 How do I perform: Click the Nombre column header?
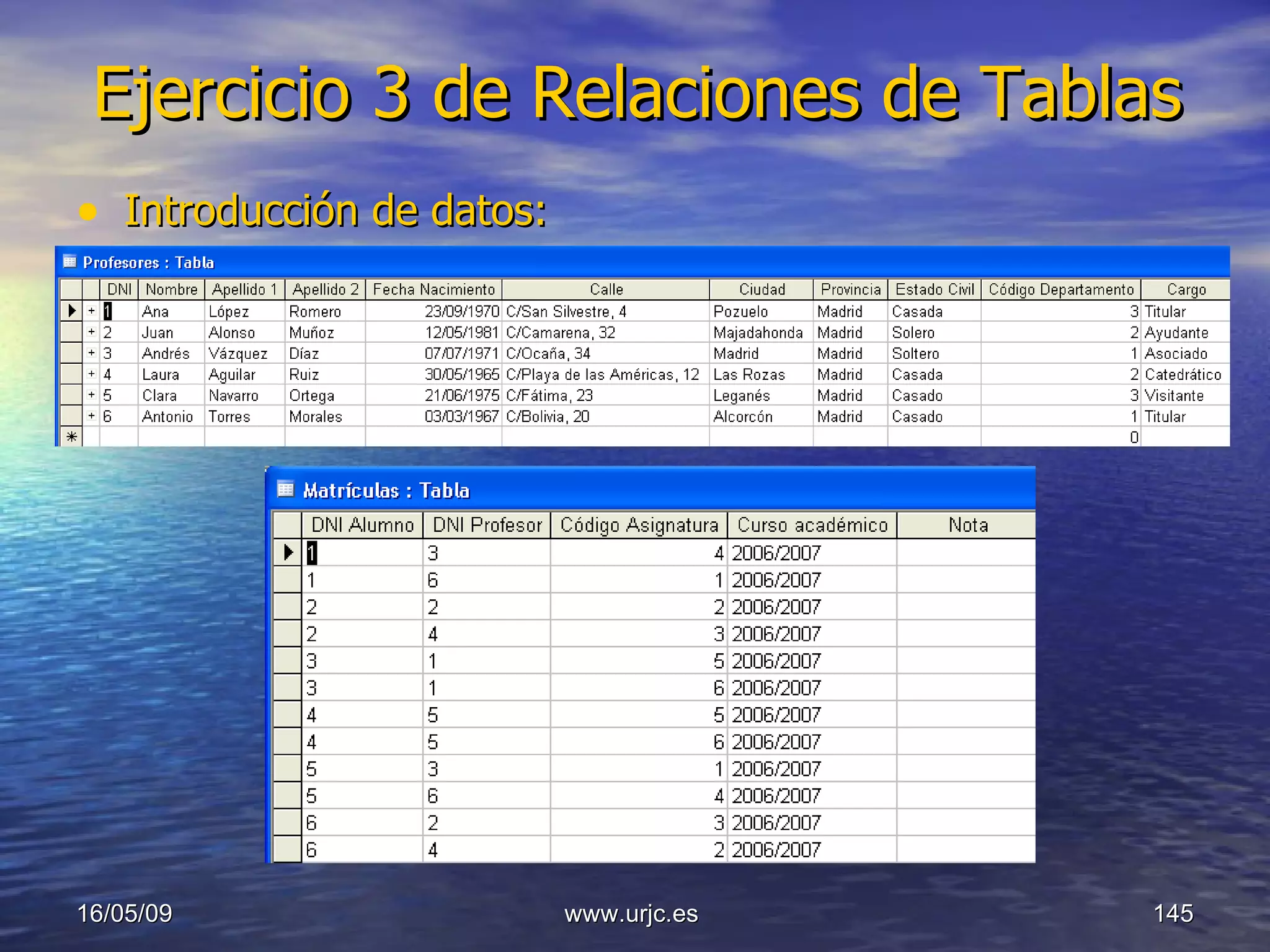pos(171,289)
